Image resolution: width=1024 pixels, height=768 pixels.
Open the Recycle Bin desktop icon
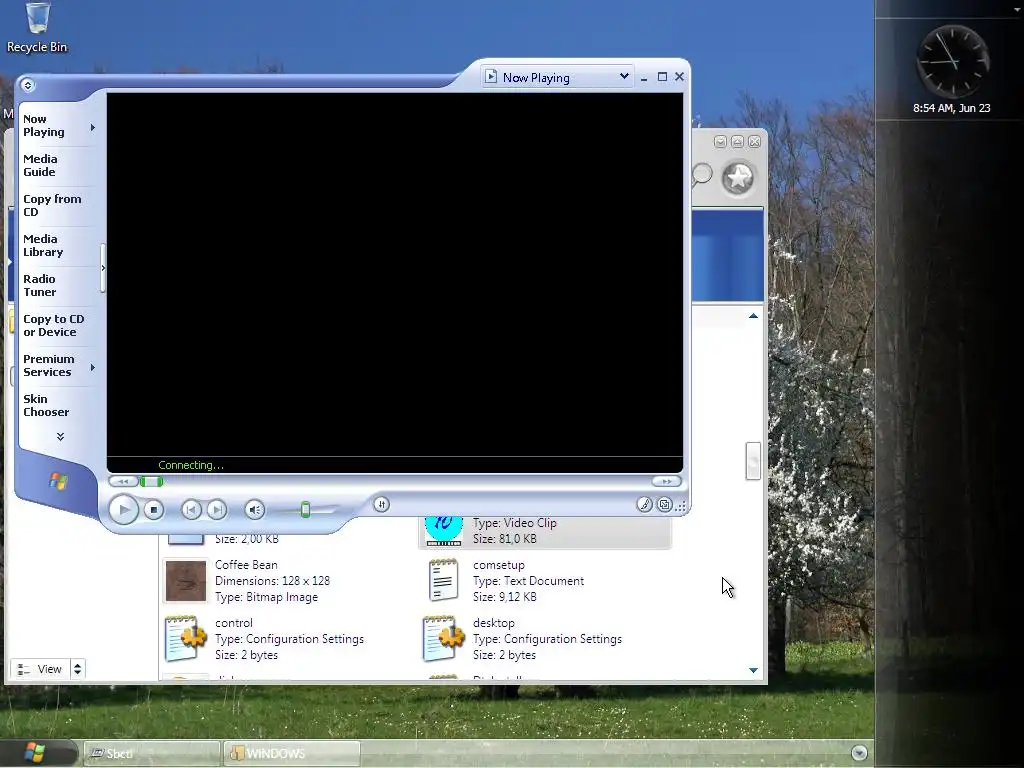point(37,27)
